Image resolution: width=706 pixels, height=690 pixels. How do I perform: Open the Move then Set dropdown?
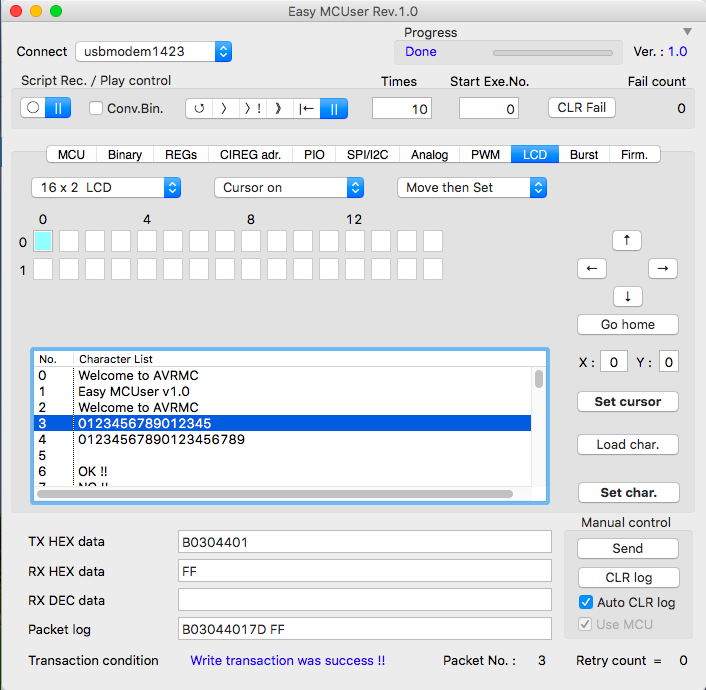[472, 187]
